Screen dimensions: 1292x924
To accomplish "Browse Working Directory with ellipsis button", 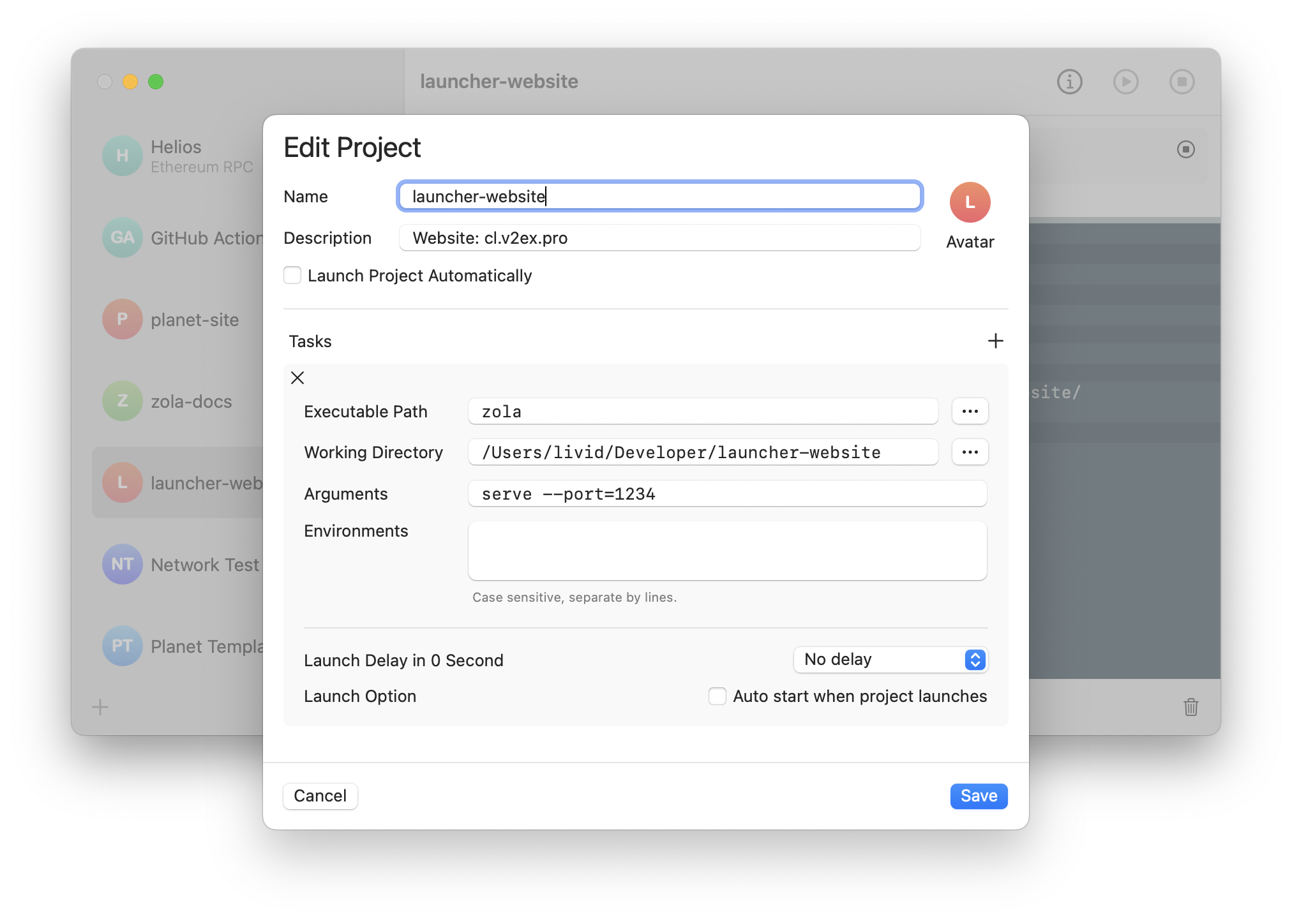I will [970, 452].
